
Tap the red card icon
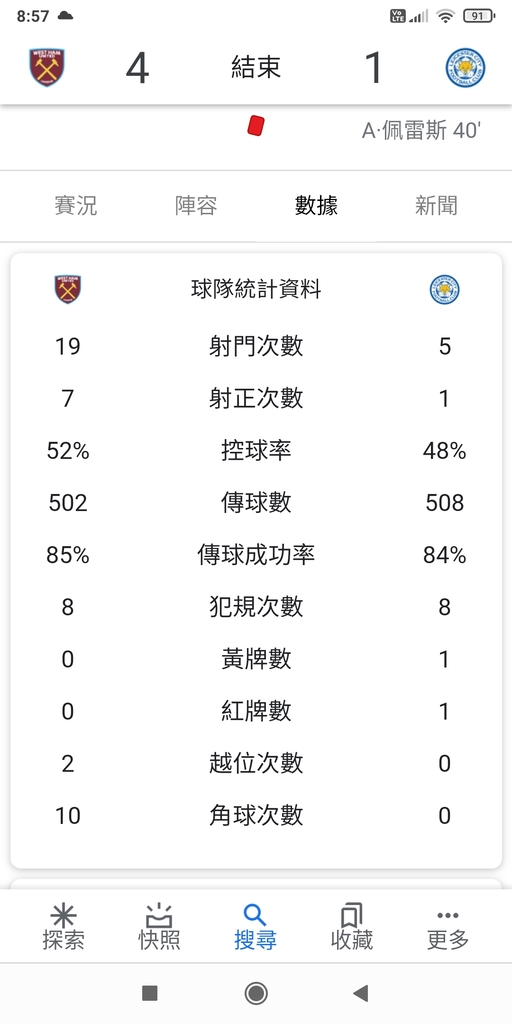click(x=255, y=125)
